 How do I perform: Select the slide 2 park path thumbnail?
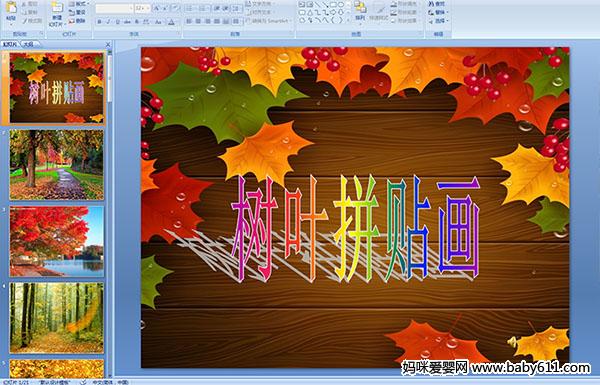(56, 165)
